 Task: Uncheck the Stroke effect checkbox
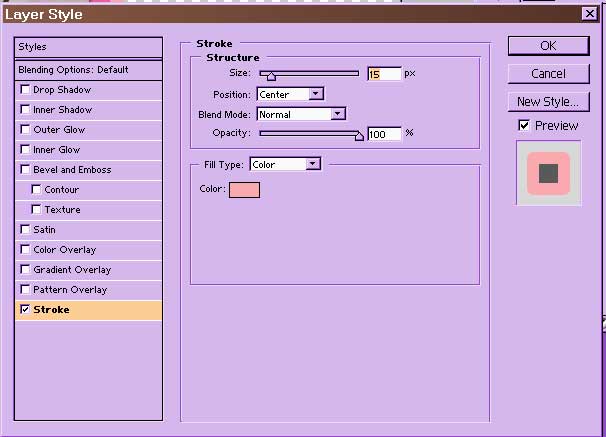coord(25,310)
